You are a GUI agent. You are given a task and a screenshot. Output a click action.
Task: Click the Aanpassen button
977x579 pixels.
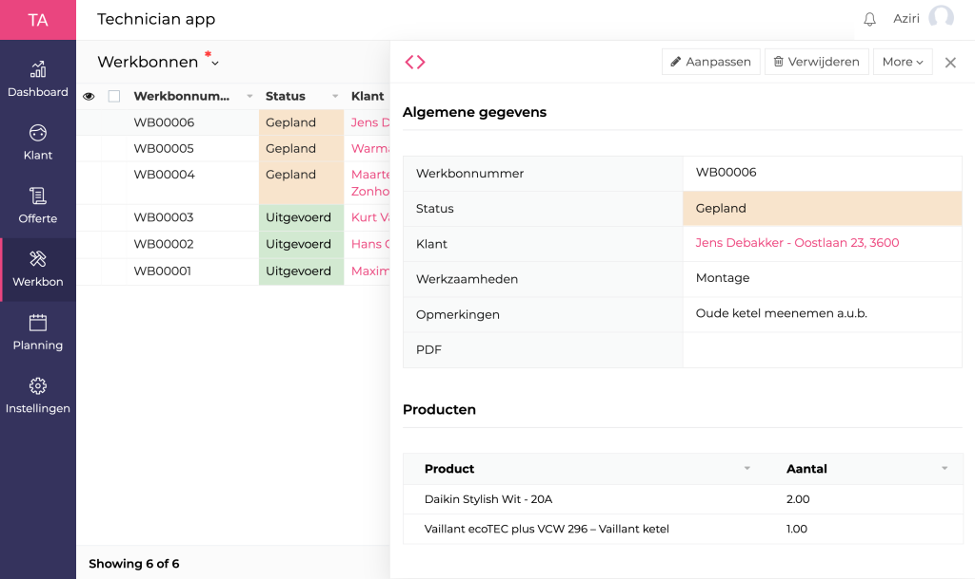711,61
